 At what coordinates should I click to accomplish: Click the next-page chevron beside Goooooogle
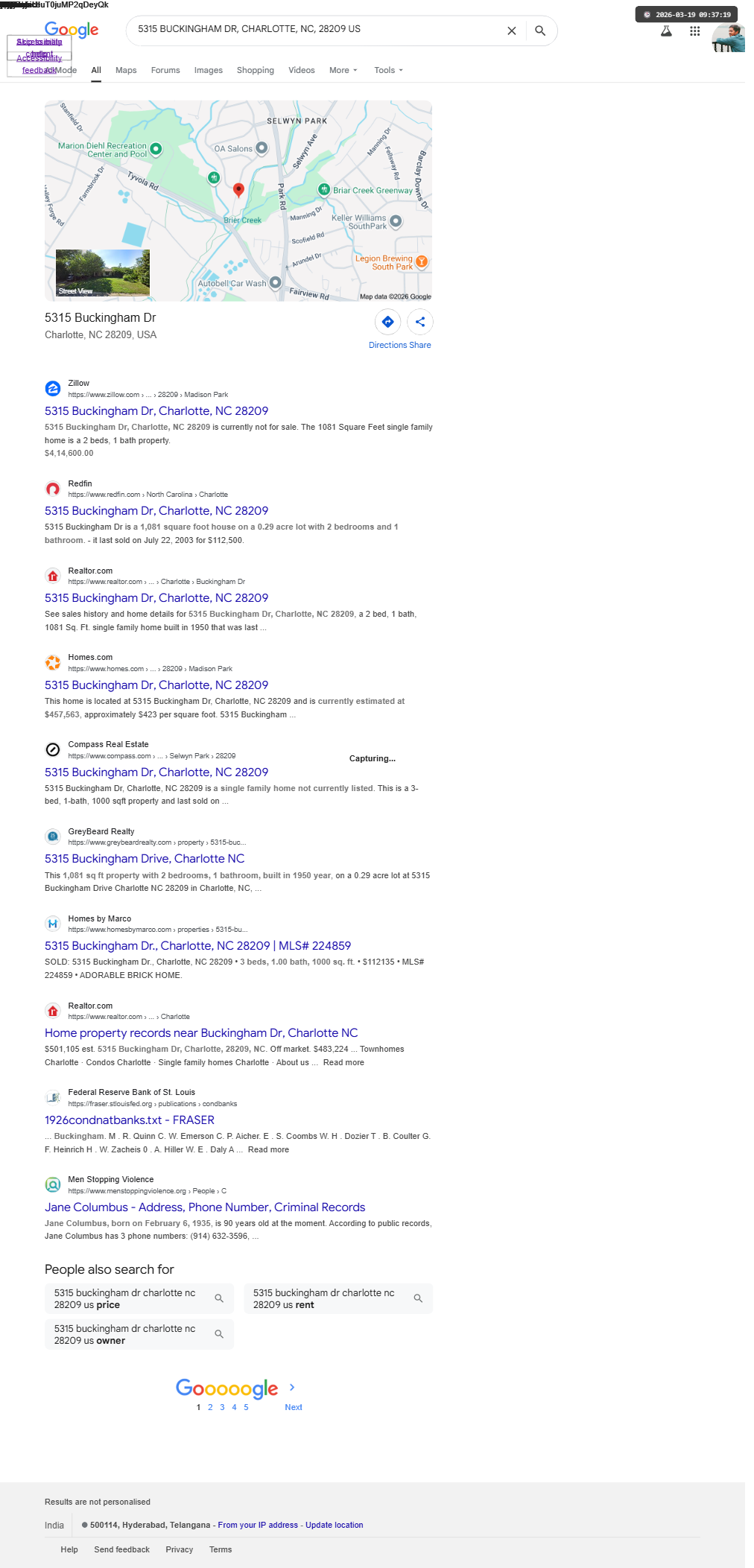pos(292,1387)
